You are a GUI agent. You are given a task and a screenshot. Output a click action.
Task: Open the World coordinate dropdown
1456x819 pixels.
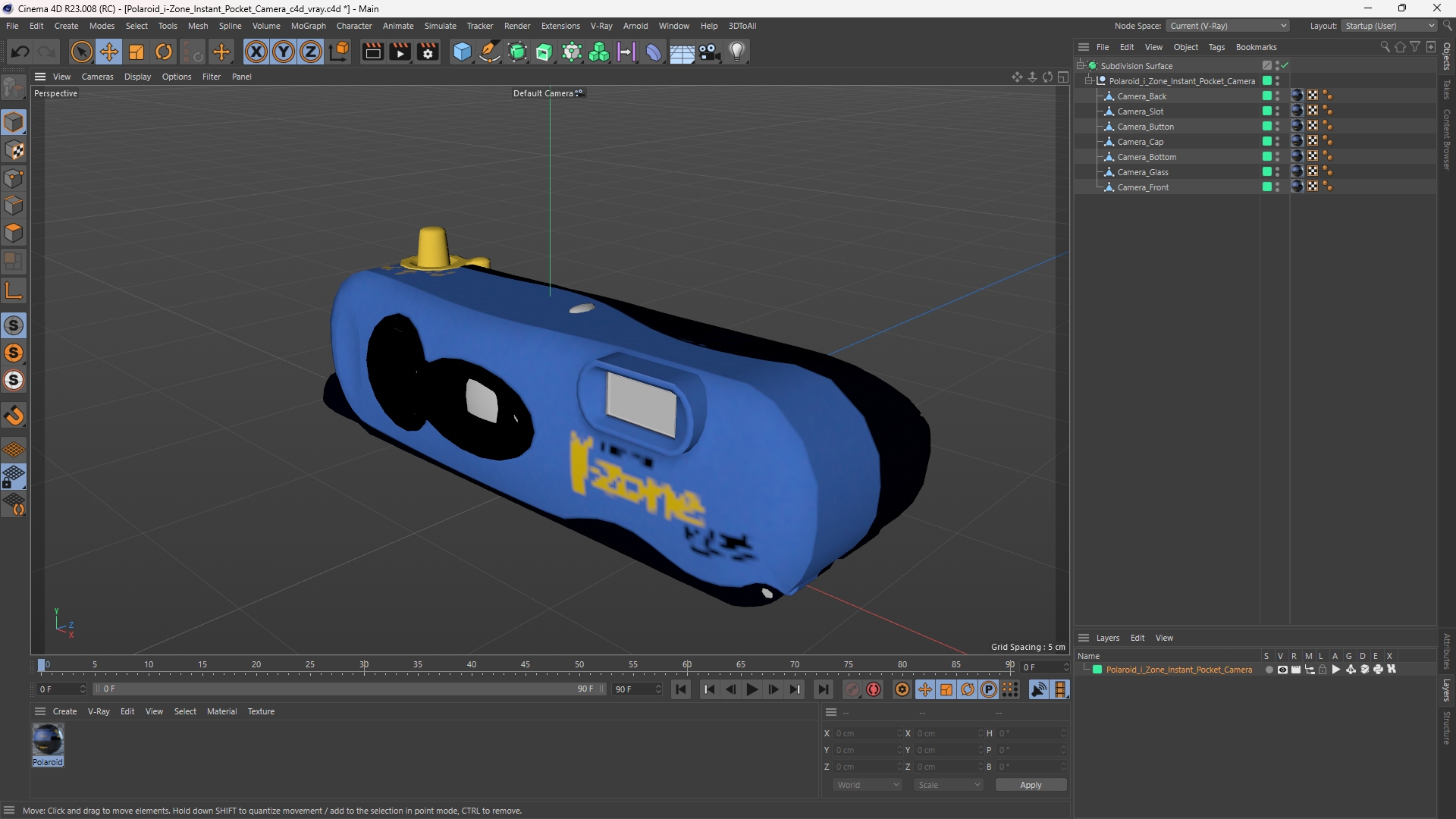point(868,785)
